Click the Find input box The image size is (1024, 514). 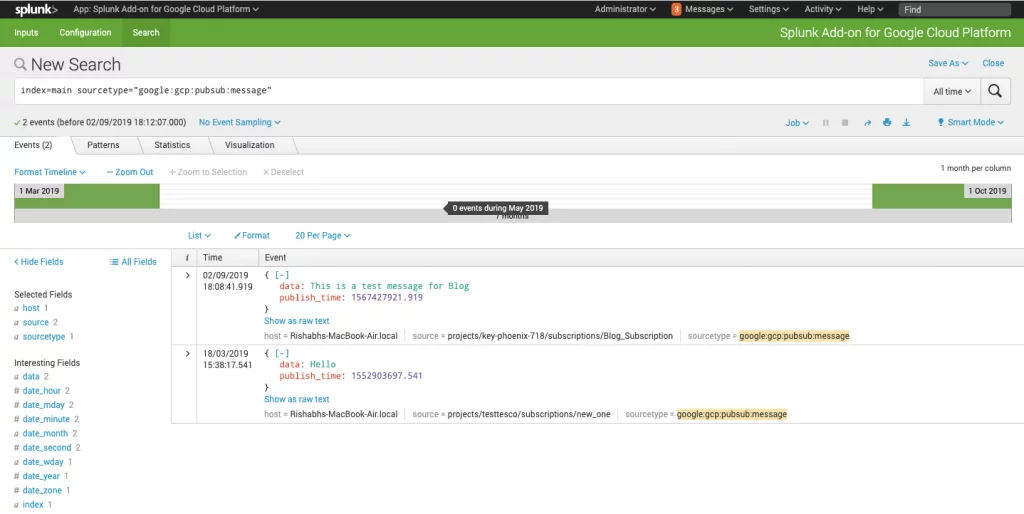[x=954, y=9]
